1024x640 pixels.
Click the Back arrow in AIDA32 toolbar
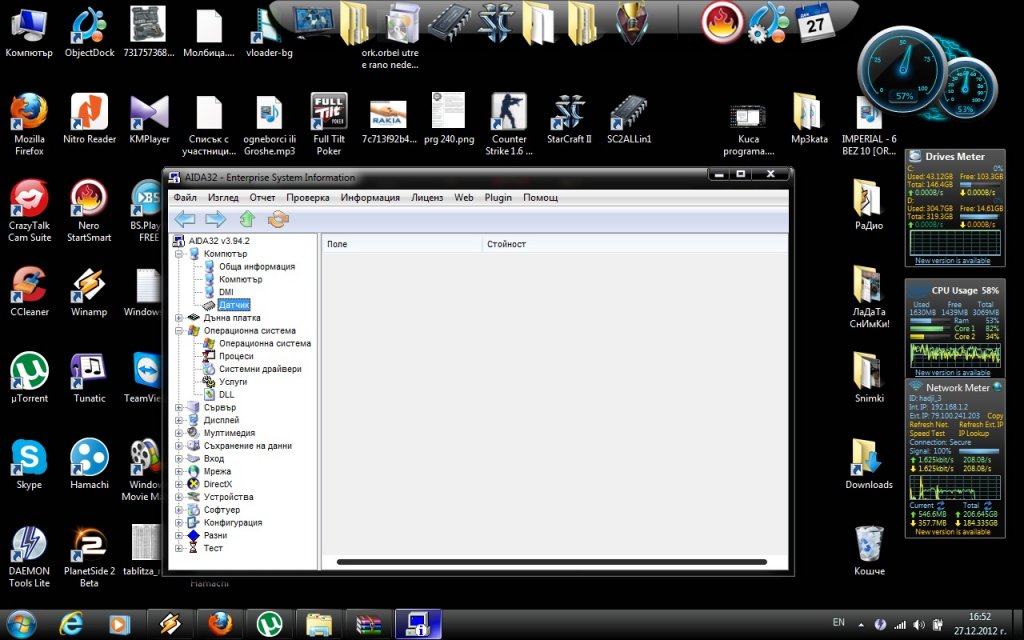[185, 219]
